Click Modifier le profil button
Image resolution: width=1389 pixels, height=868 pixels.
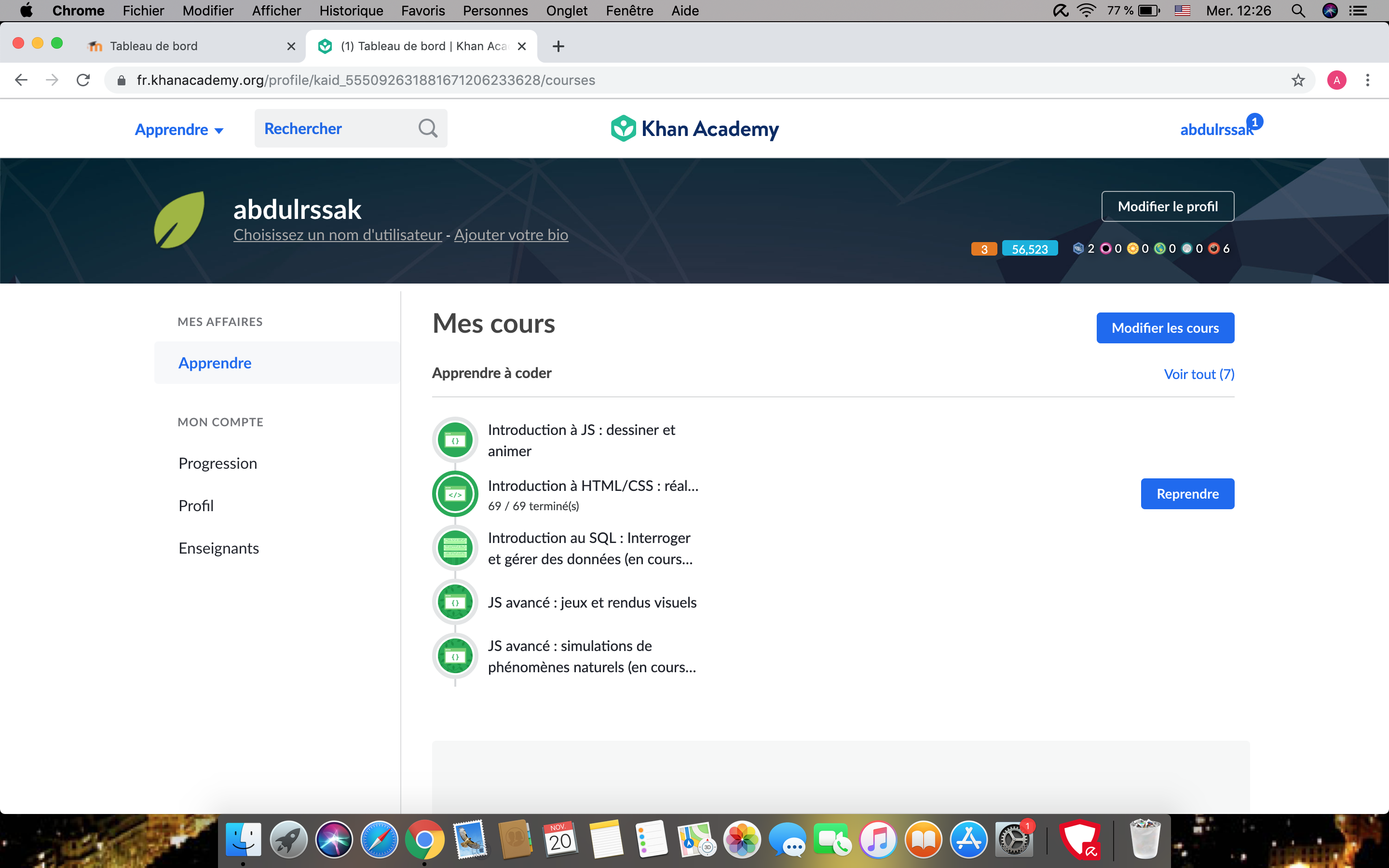tap(1168, 207)
